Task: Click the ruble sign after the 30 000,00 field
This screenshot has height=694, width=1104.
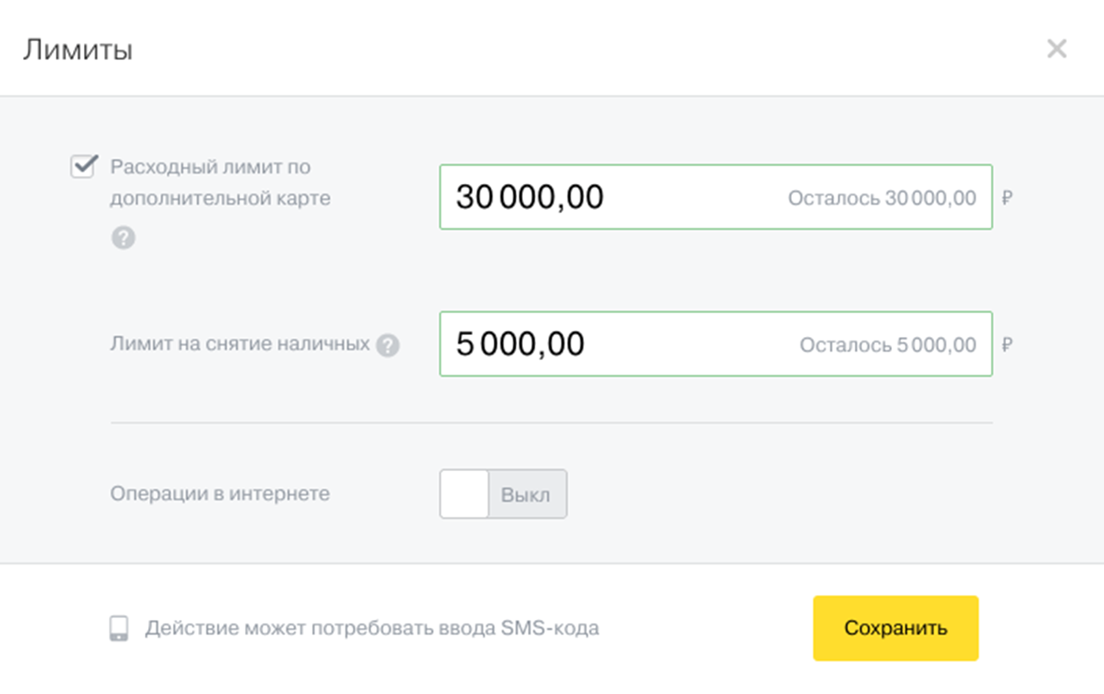Action: [1007, 198]
